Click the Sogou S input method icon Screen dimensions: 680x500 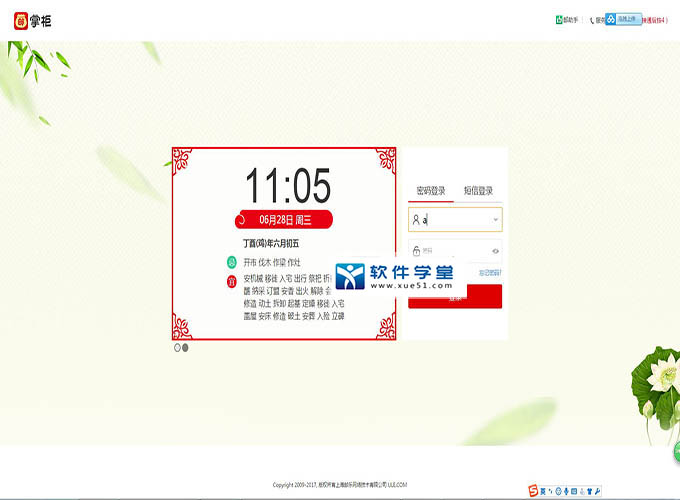click(533, 491)
